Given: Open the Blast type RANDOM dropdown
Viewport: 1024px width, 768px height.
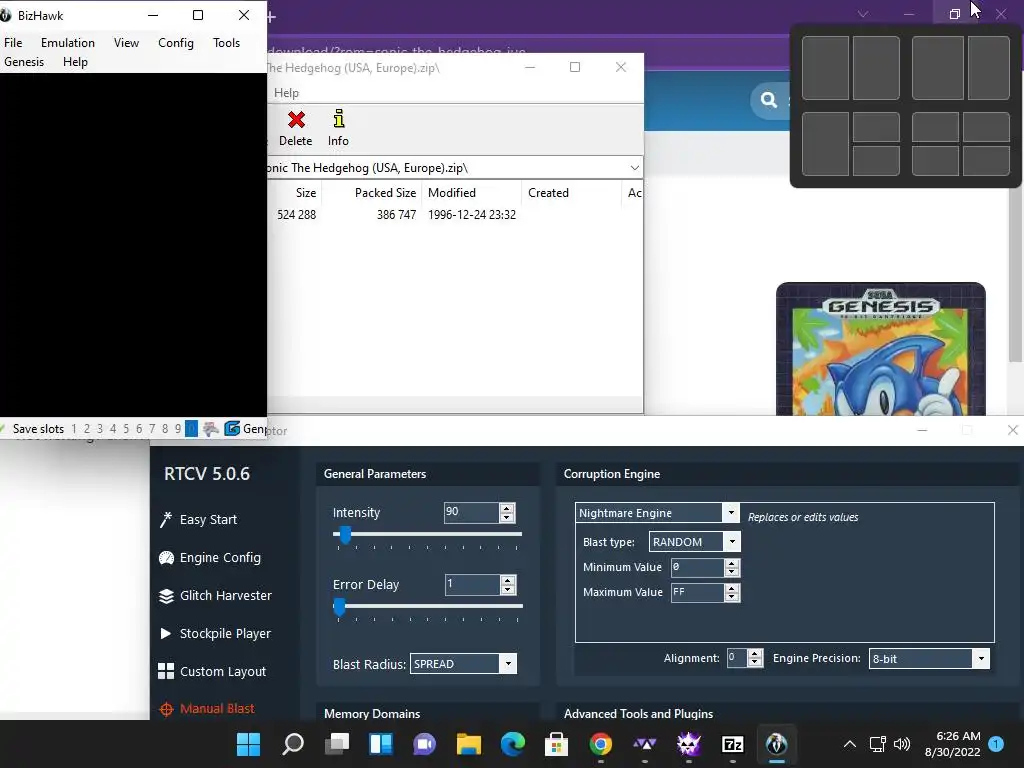Looking at the screenshot, I should pos(732,541).
